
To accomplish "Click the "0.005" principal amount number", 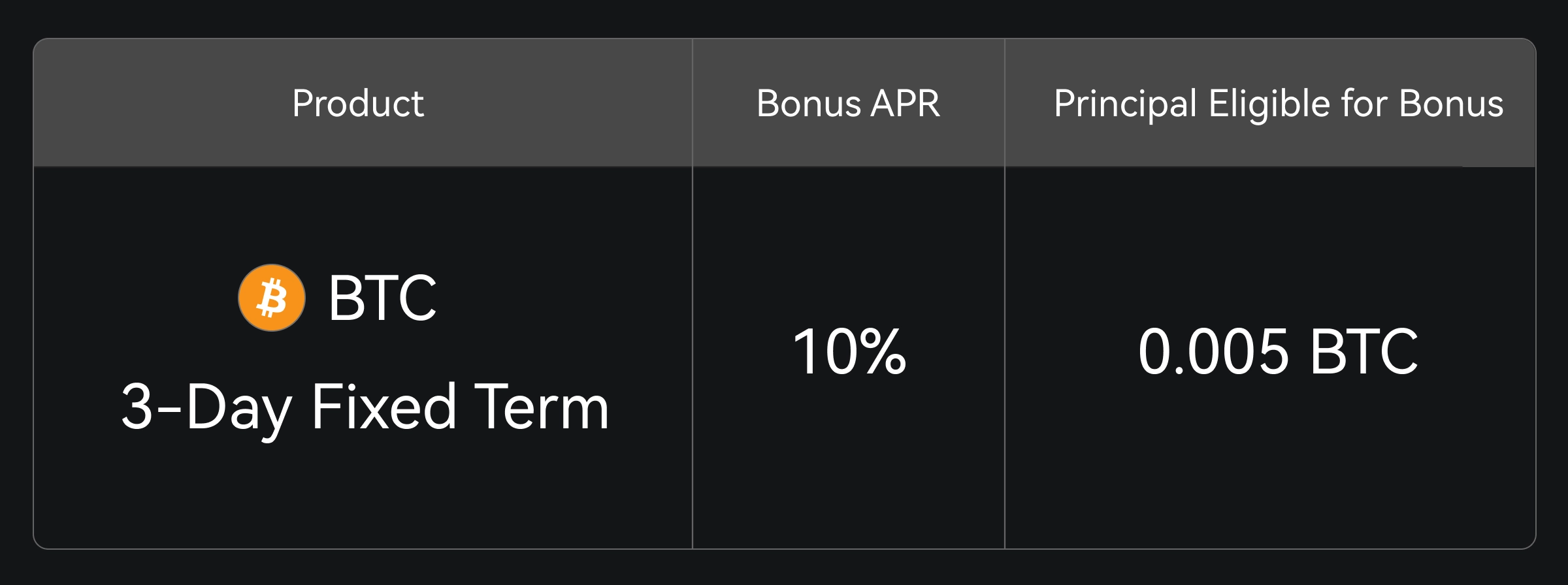I will coord(1213,353).
